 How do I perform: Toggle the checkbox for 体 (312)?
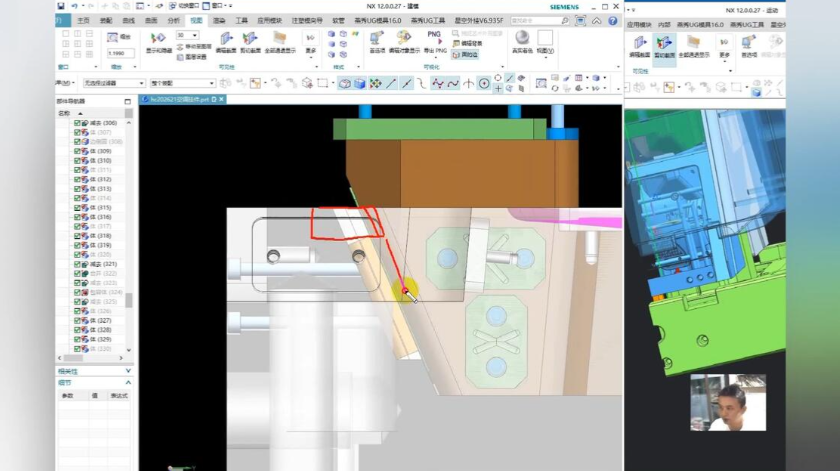point(77,180)
